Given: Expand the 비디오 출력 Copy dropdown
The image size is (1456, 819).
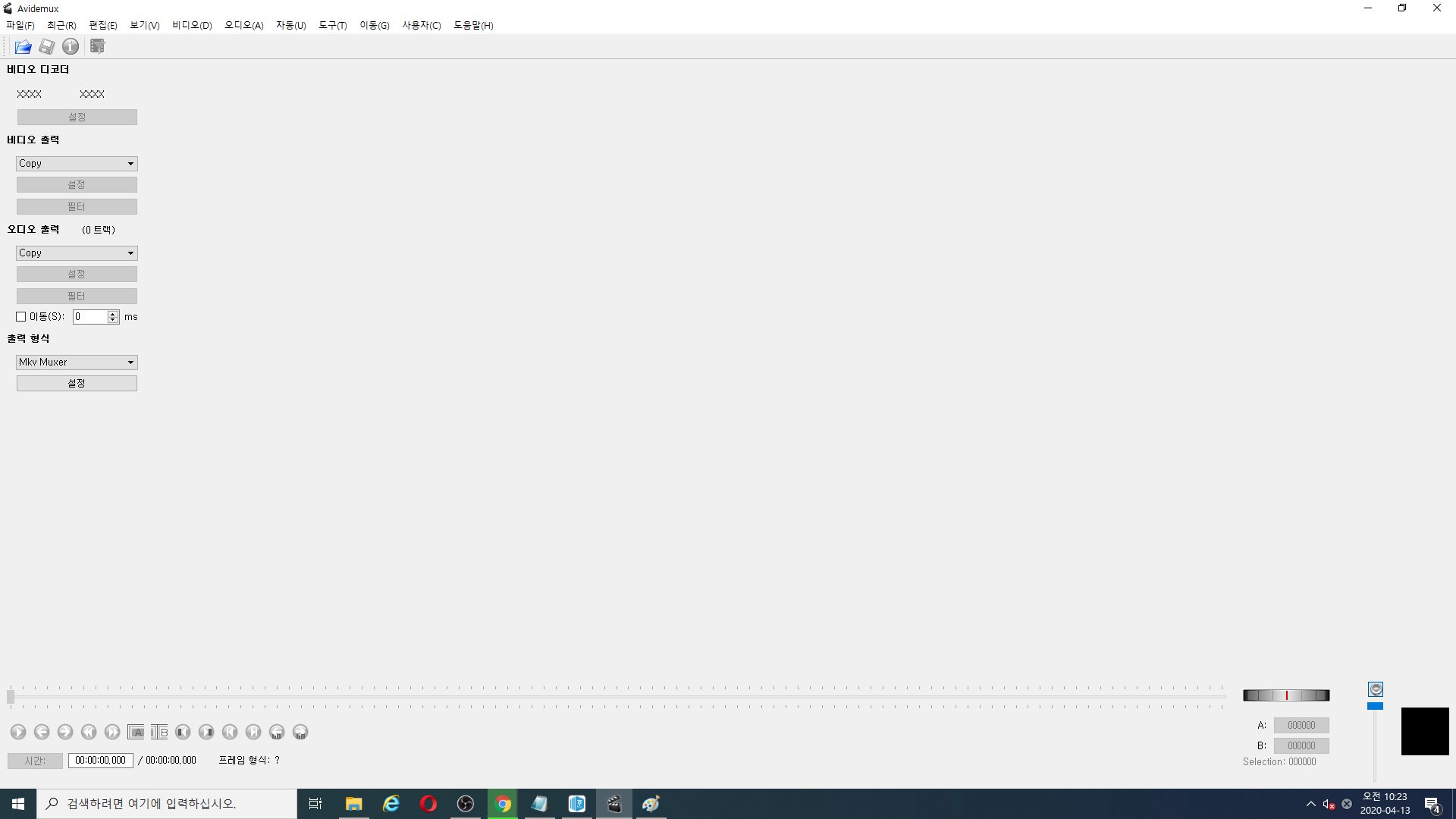Looking at the screenshot, I should tap(77, 164).
